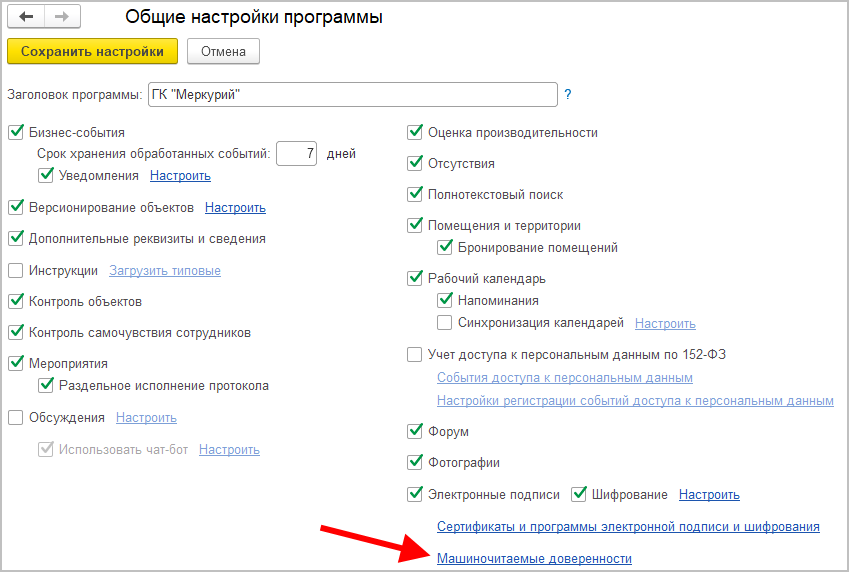Click the blue question mark help icon
The image size is (849, 572).
tap(568, 95)
